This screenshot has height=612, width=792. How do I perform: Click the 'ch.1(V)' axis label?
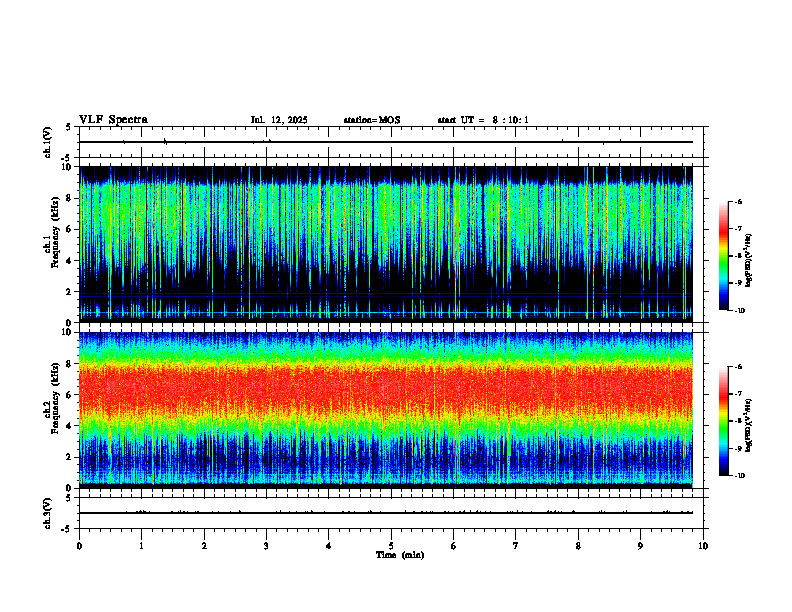[x=47, y=142]
